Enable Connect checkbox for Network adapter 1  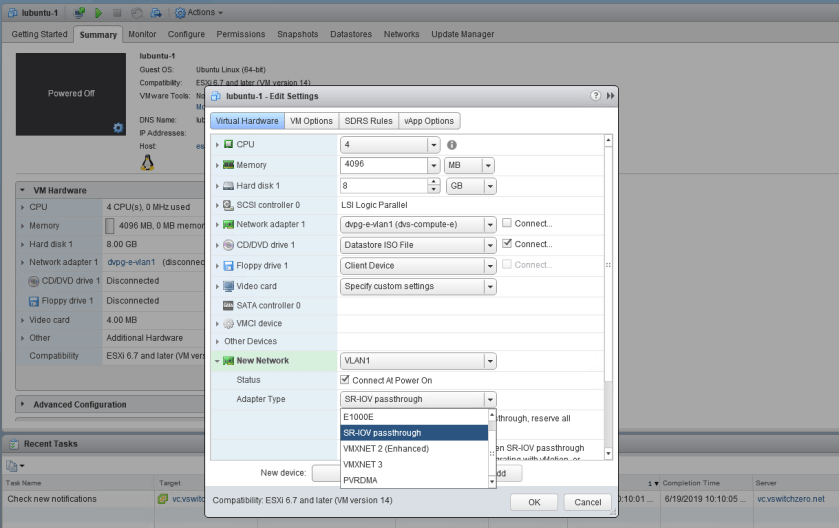507,224
